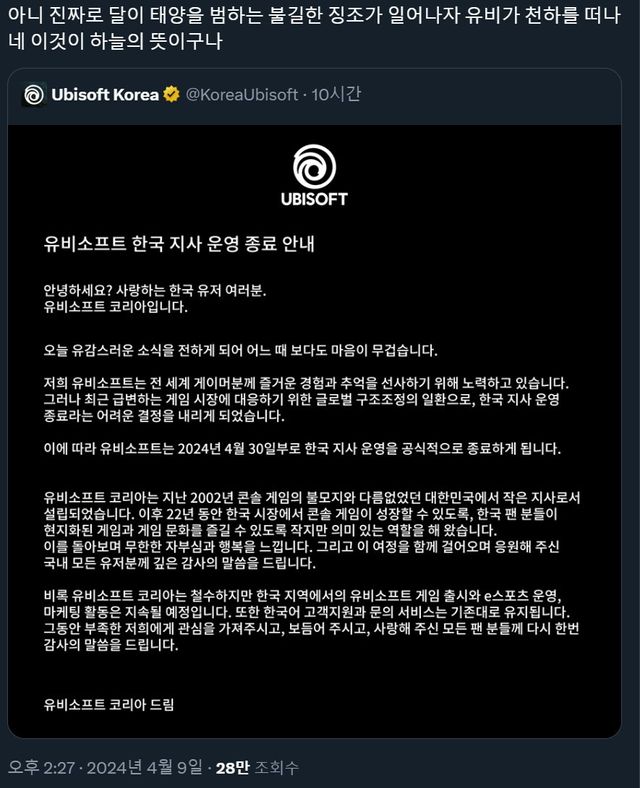
Task: Click the line starting 오늘 유감스러운 소식을
Action: (240, 350)
